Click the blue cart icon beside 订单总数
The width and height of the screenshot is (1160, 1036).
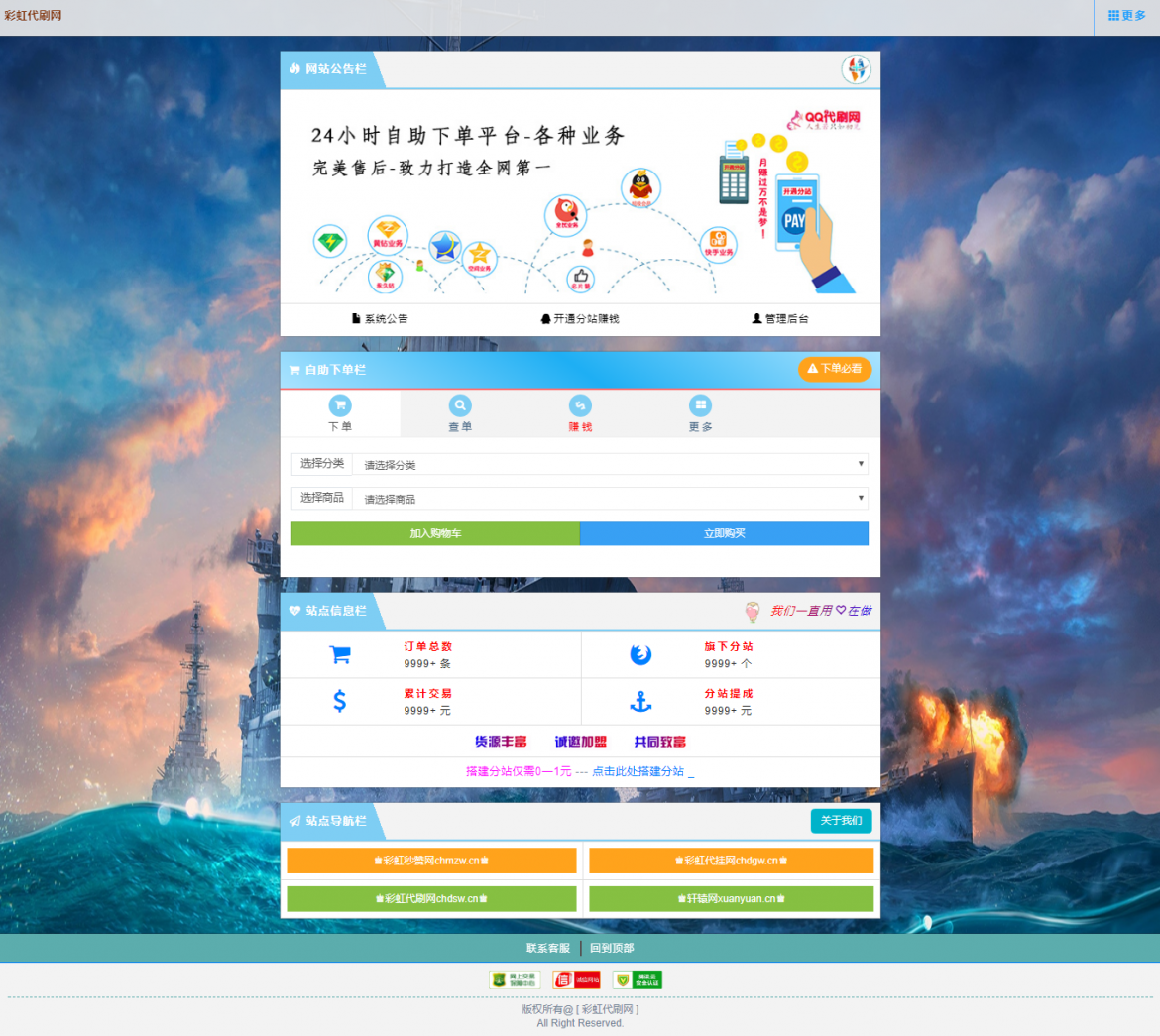point(340,654)
